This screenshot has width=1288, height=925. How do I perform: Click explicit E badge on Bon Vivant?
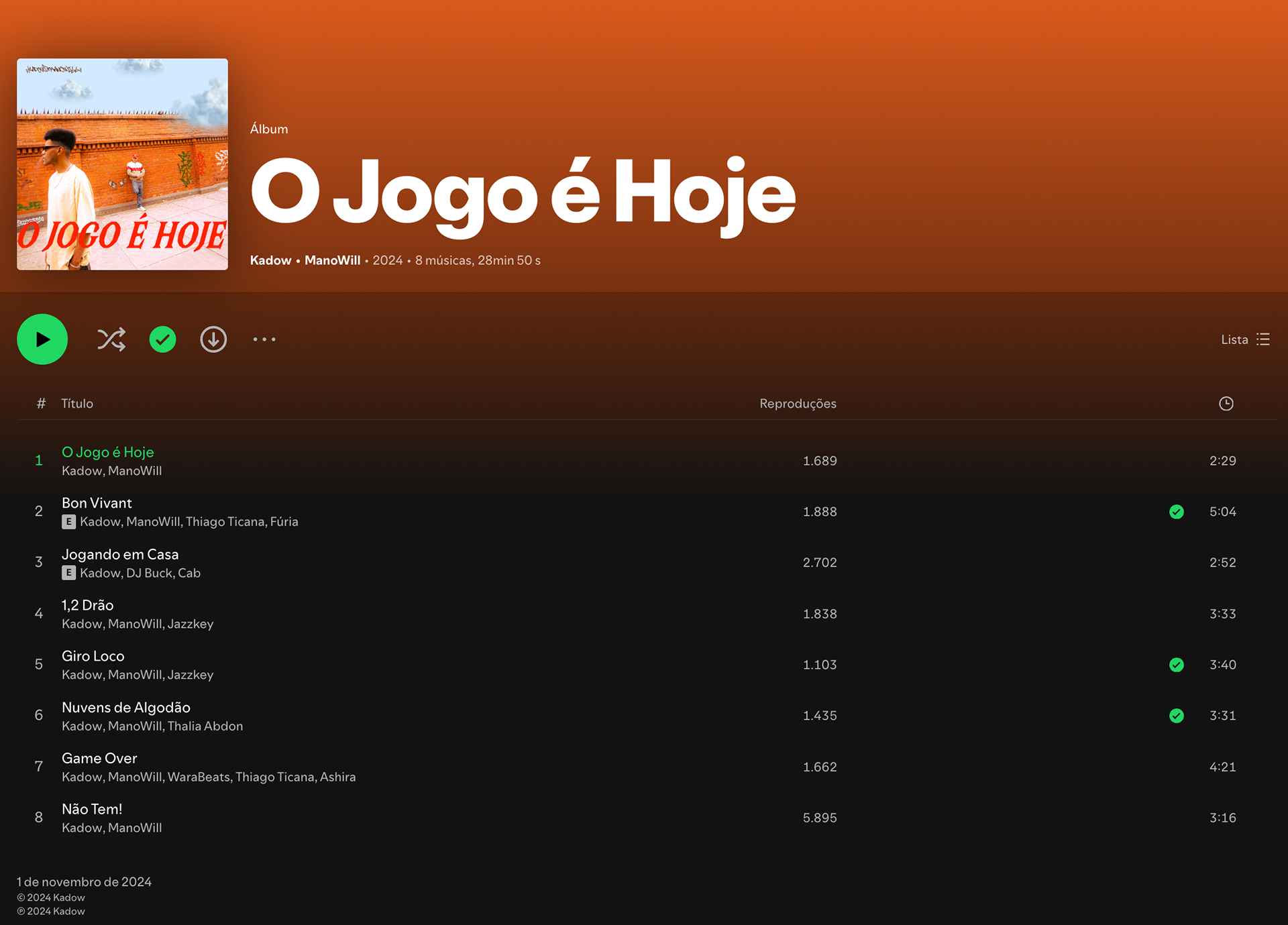(x=68, y=522)
